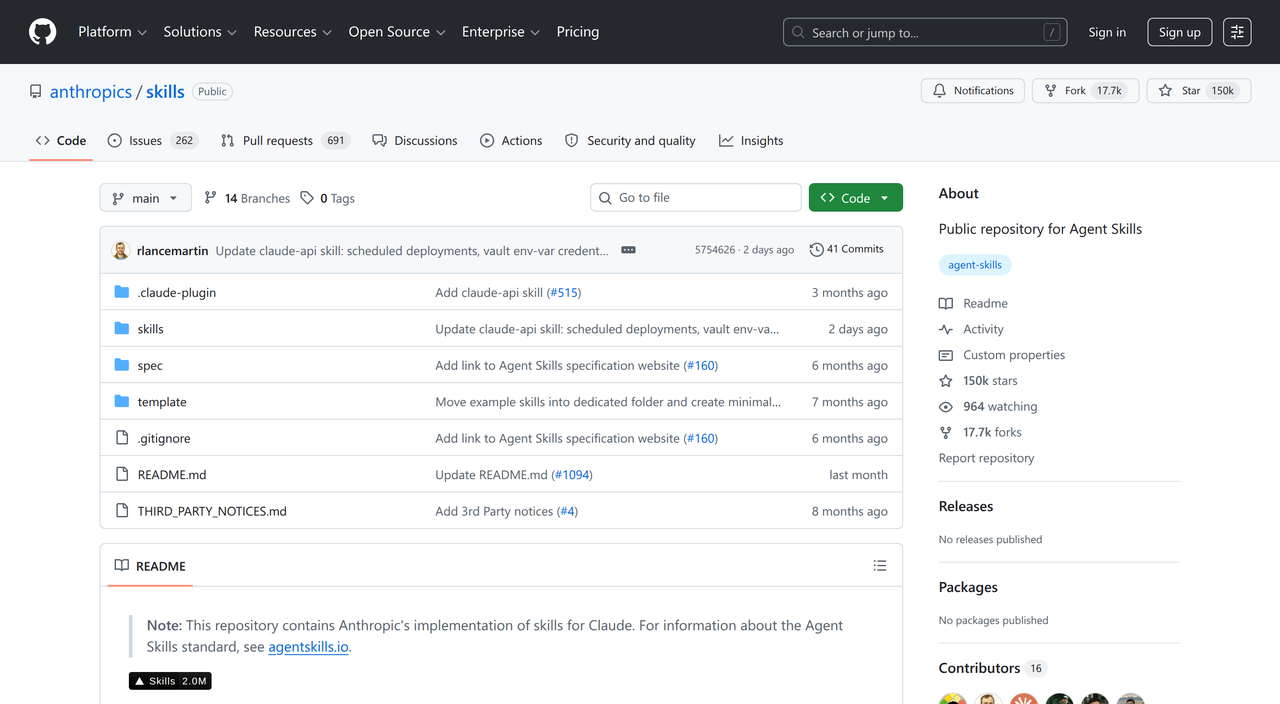
Task: Click the stars icon in About
Action: pyautogui.click(x=946, y=381)
